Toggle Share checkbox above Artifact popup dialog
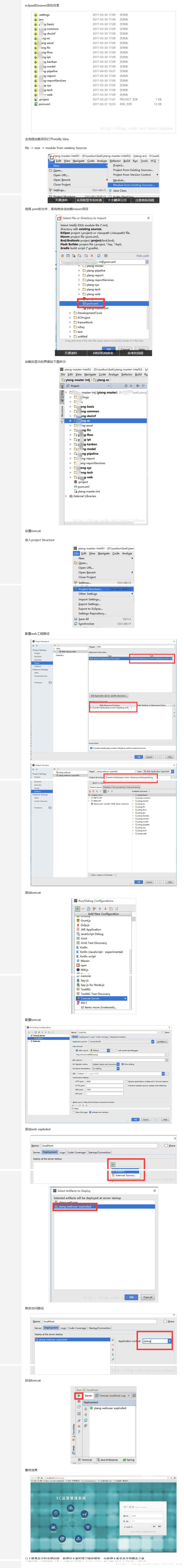The image size is (184, 1568). pyautogui.click(x=166, y=1146)
